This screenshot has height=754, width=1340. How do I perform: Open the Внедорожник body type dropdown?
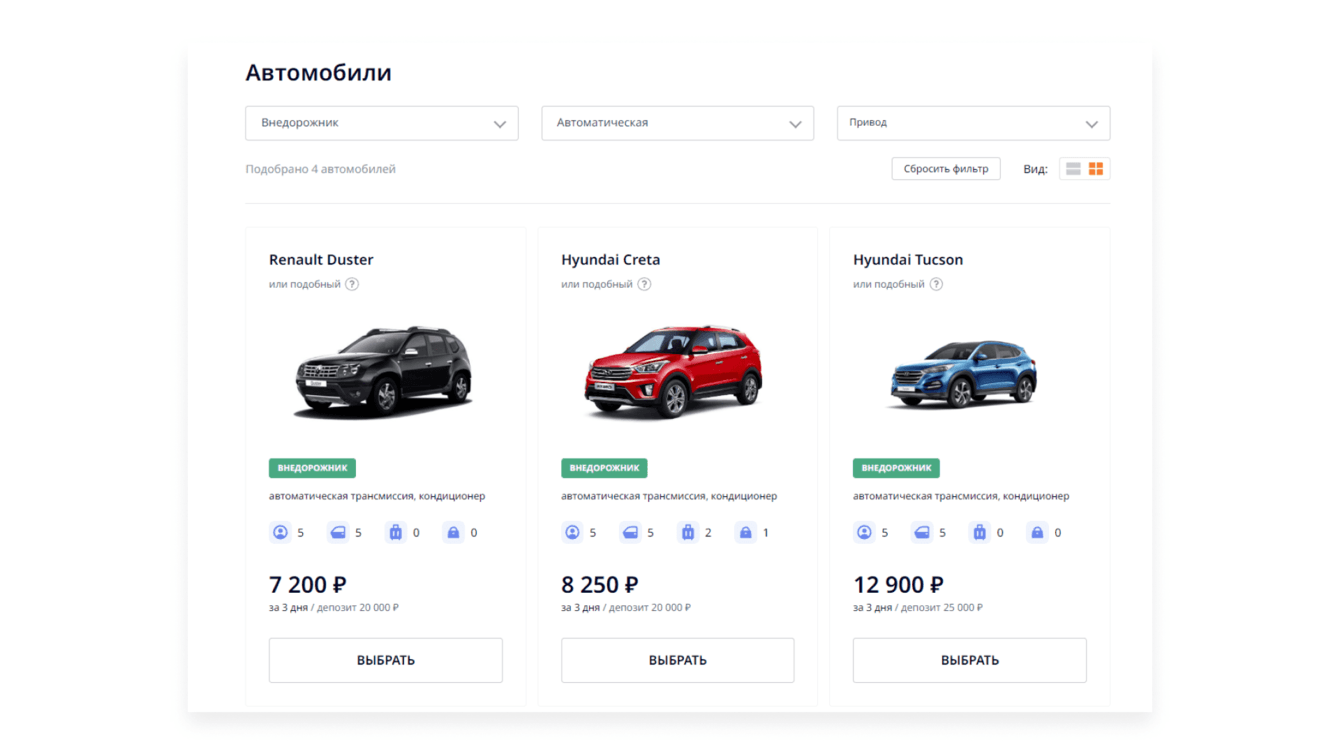(x=381, y=123)
